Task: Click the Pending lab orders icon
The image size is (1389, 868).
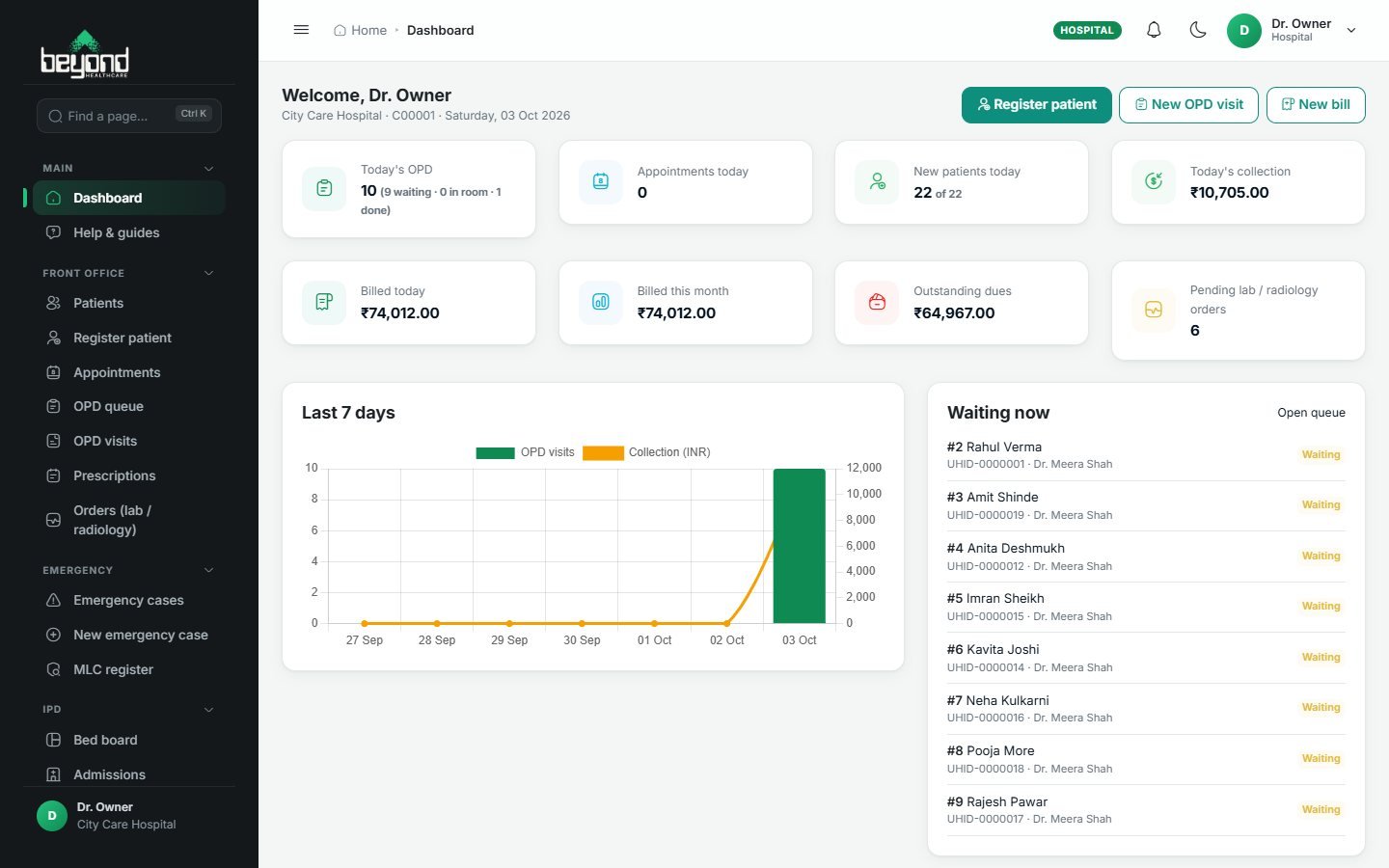Action: coord(1154,310)
